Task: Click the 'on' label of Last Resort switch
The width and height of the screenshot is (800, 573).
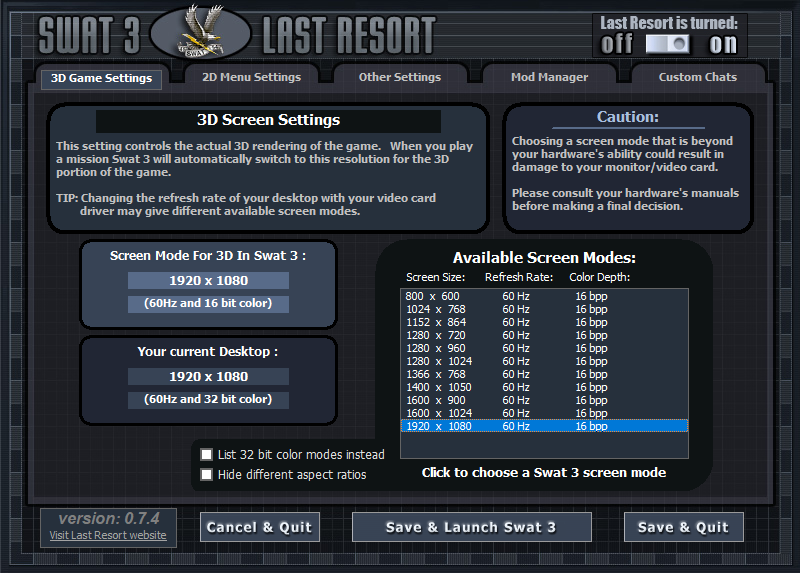Action: [x=723, y=44]
